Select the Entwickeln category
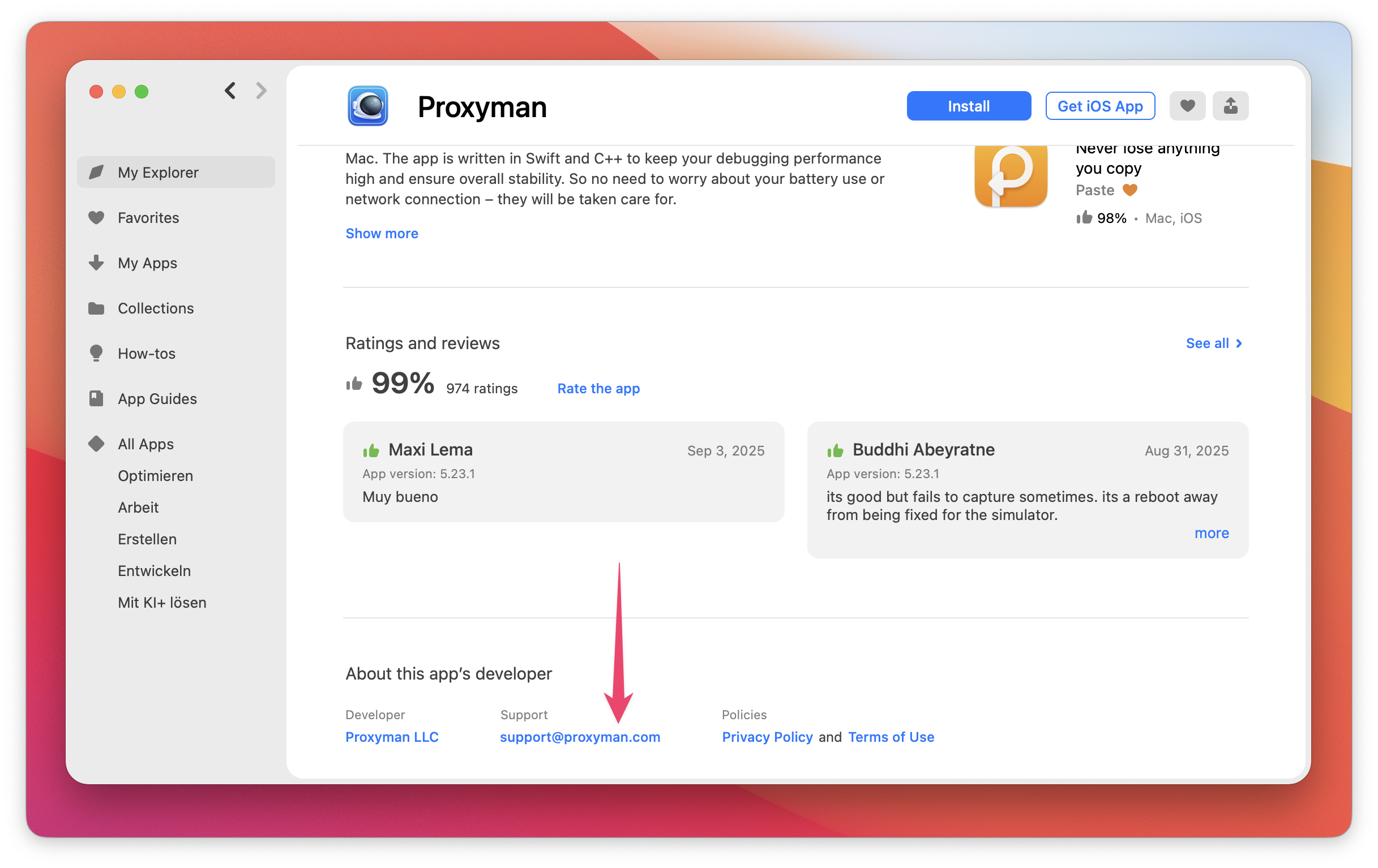 [154, 571]
